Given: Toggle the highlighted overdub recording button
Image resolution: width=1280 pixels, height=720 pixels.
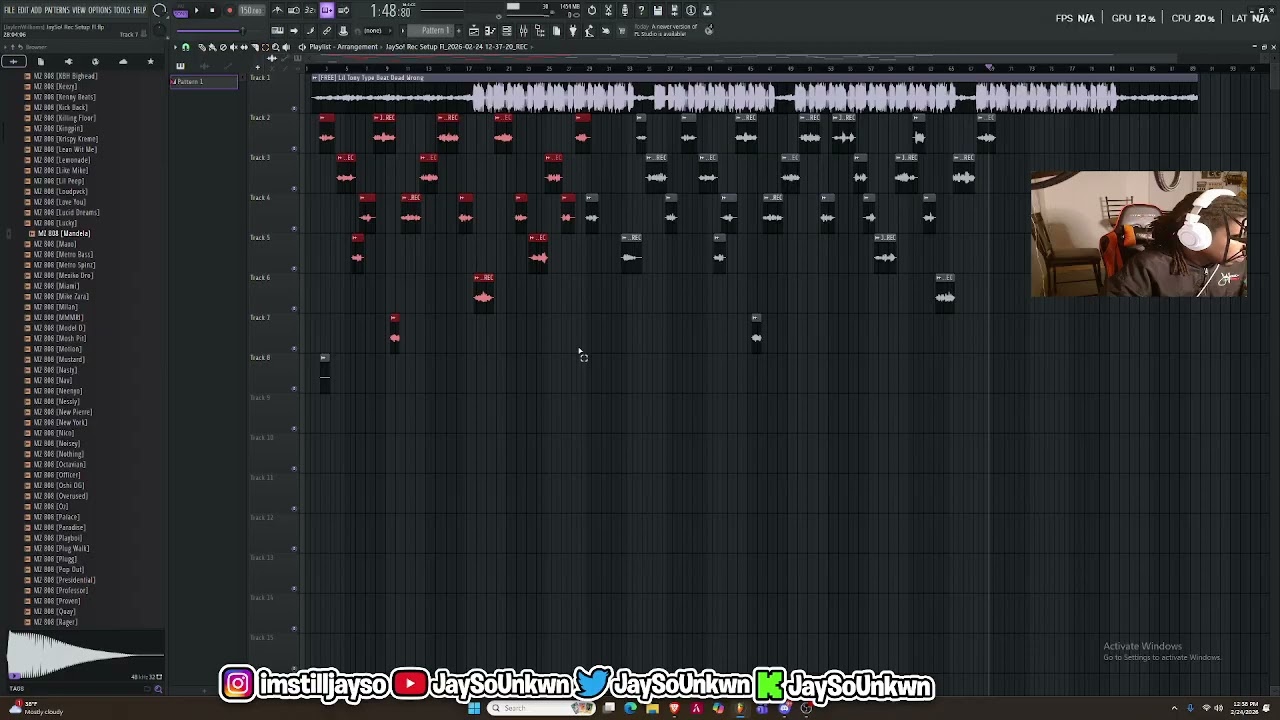Looking at the screenshot, I should [327, 10].
